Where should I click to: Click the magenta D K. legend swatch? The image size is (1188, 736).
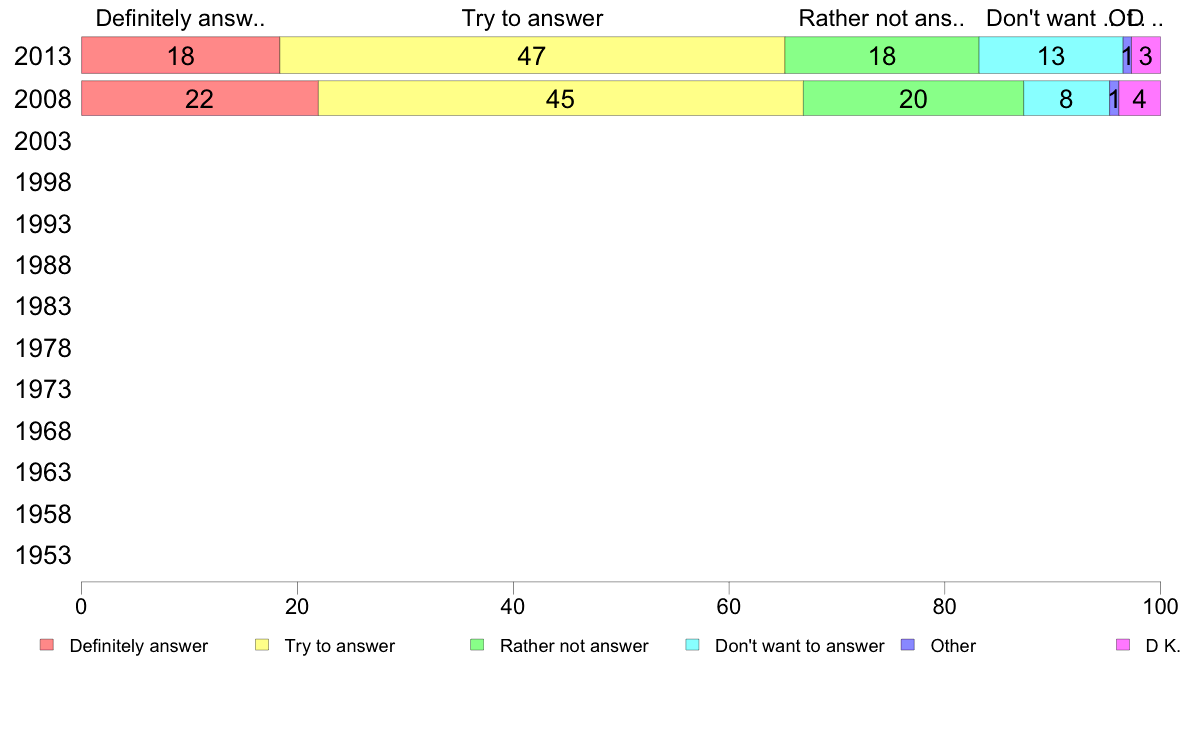pos(1123,645)
